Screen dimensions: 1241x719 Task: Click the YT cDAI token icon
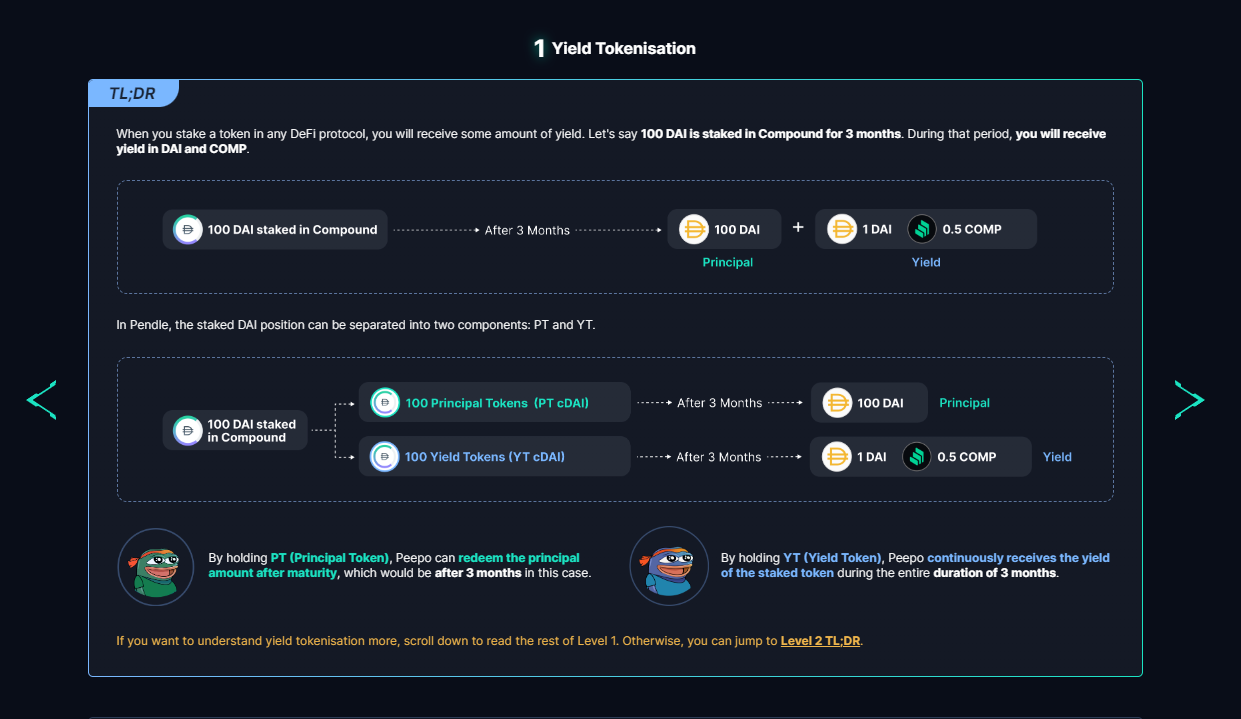coord(385,457)
